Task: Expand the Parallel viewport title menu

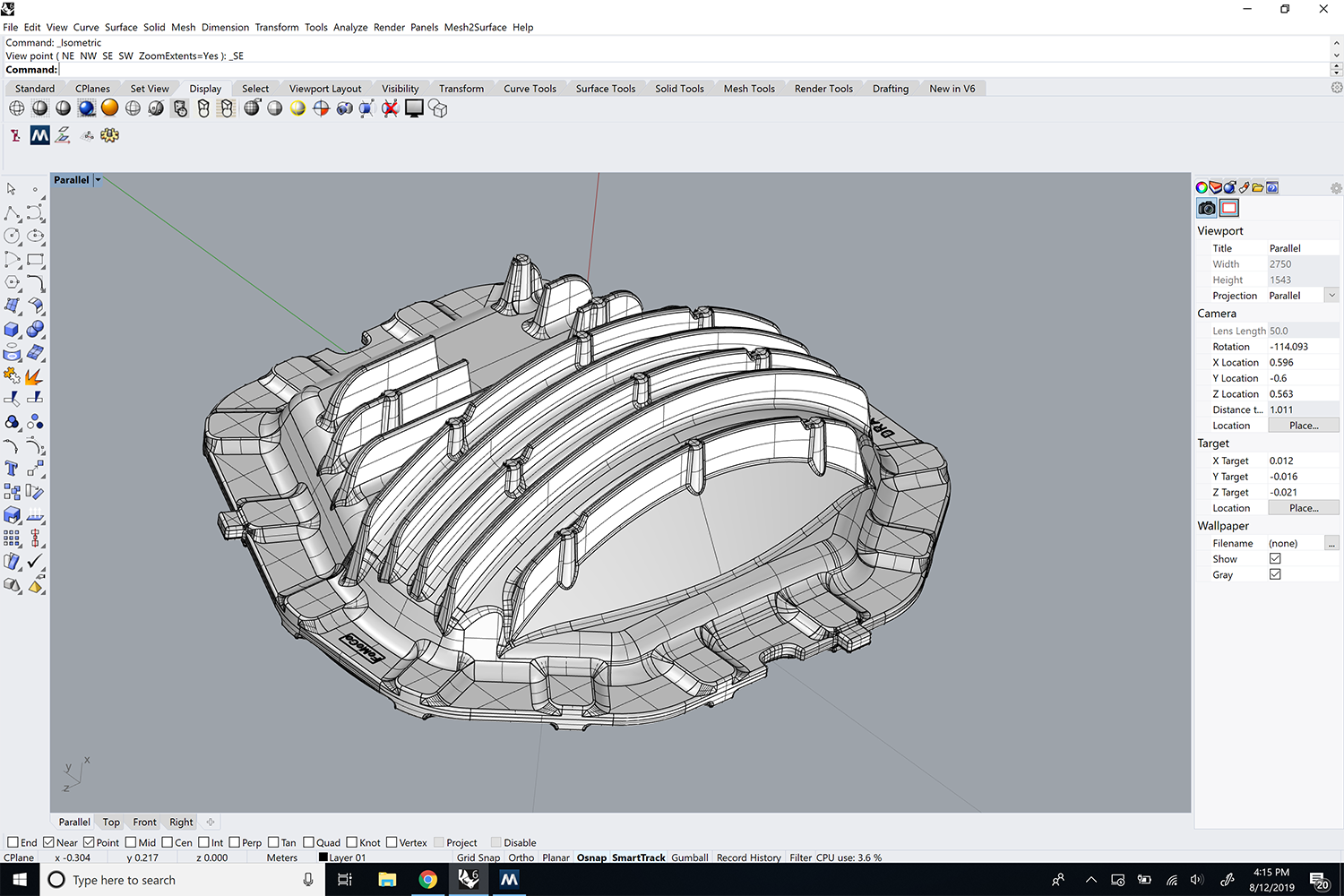Action: pos(99,180)
